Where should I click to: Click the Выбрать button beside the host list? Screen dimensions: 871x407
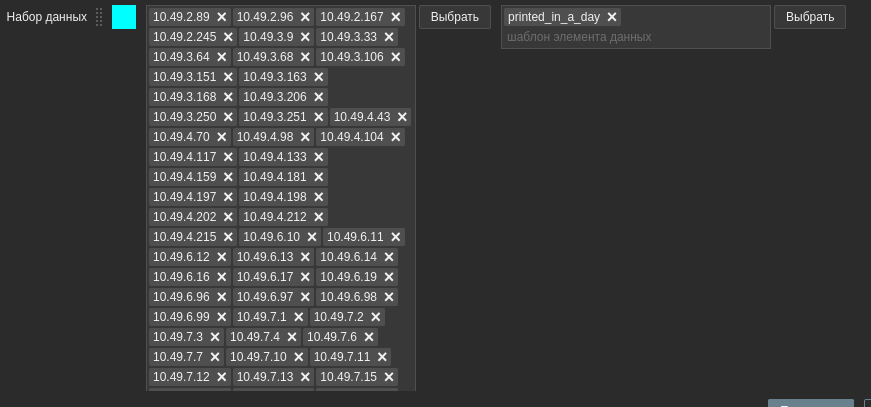(455, 17)
